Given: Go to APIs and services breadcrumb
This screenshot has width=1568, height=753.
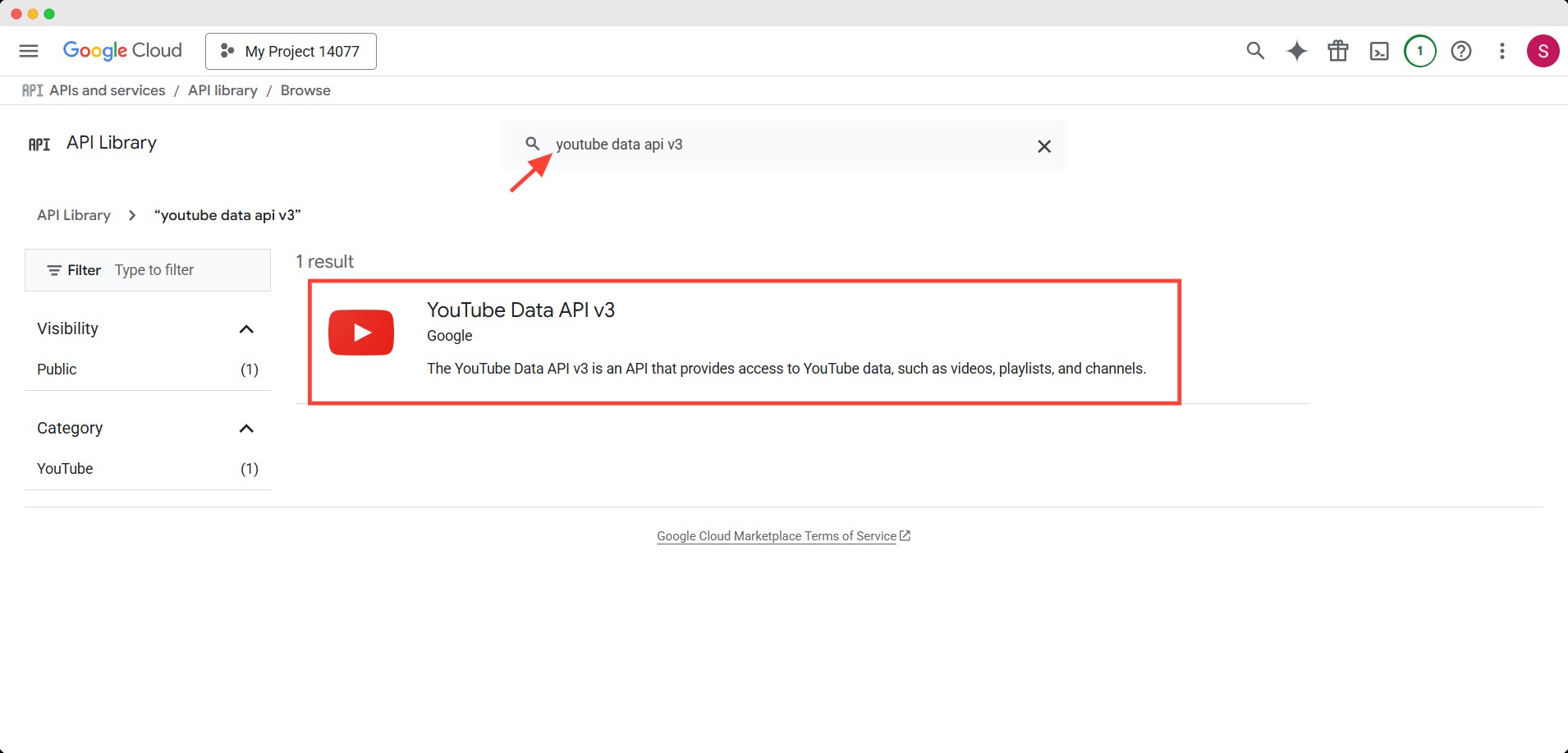Looking at the screenshot, I should (106, 90).
